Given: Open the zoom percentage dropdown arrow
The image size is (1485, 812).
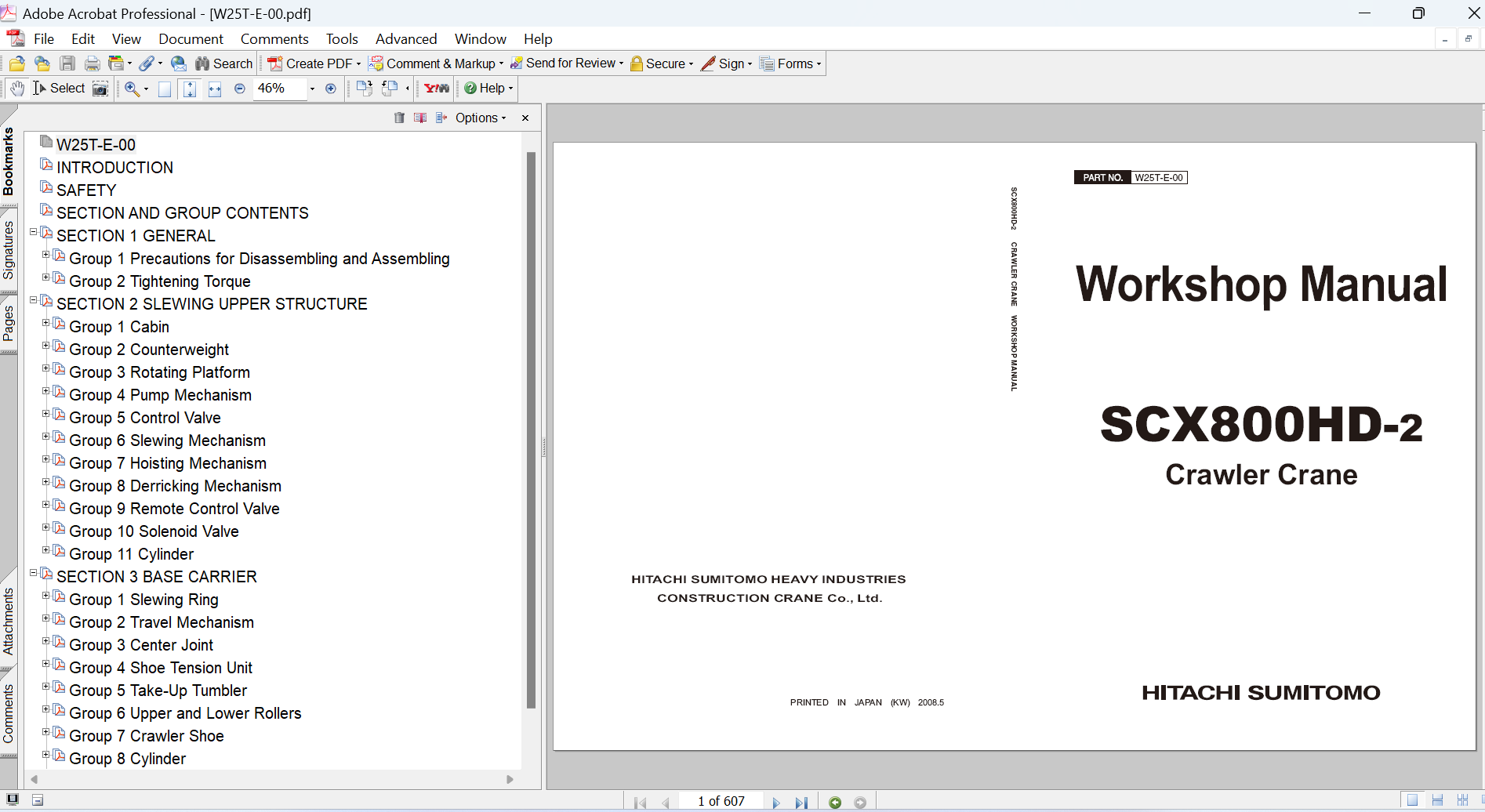Looking at the screenshot, I should click(312, 89).
